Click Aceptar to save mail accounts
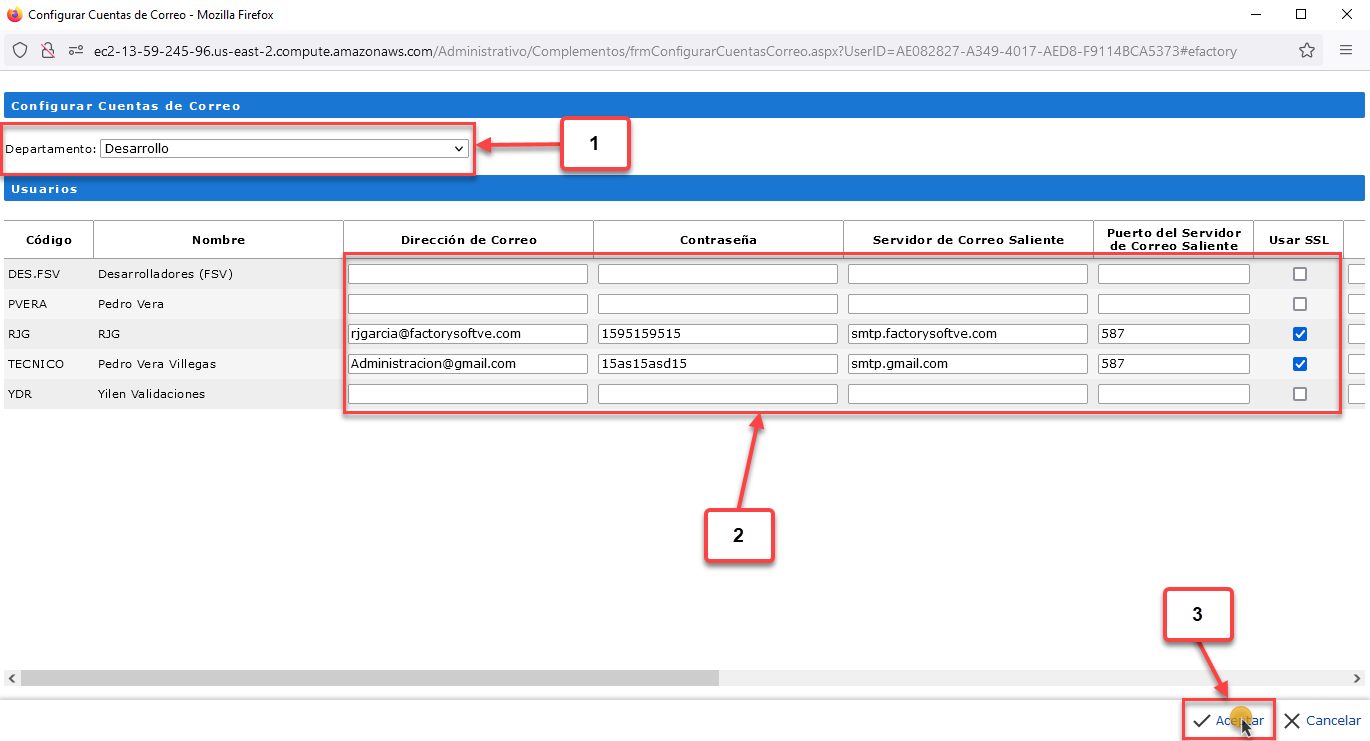 [1229, 720]
